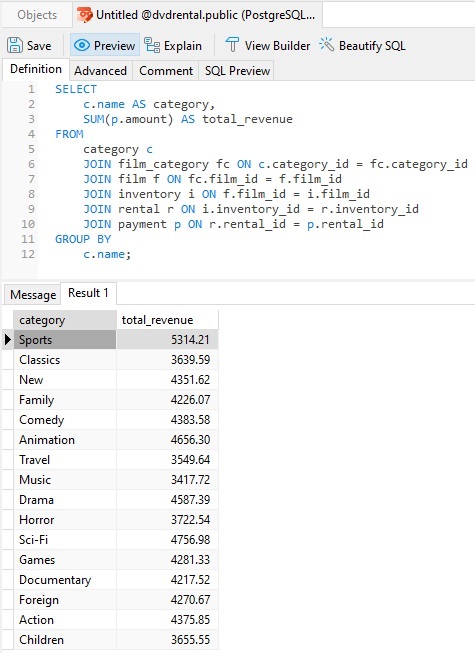Click revenue value 4217.52

(190, 579)
